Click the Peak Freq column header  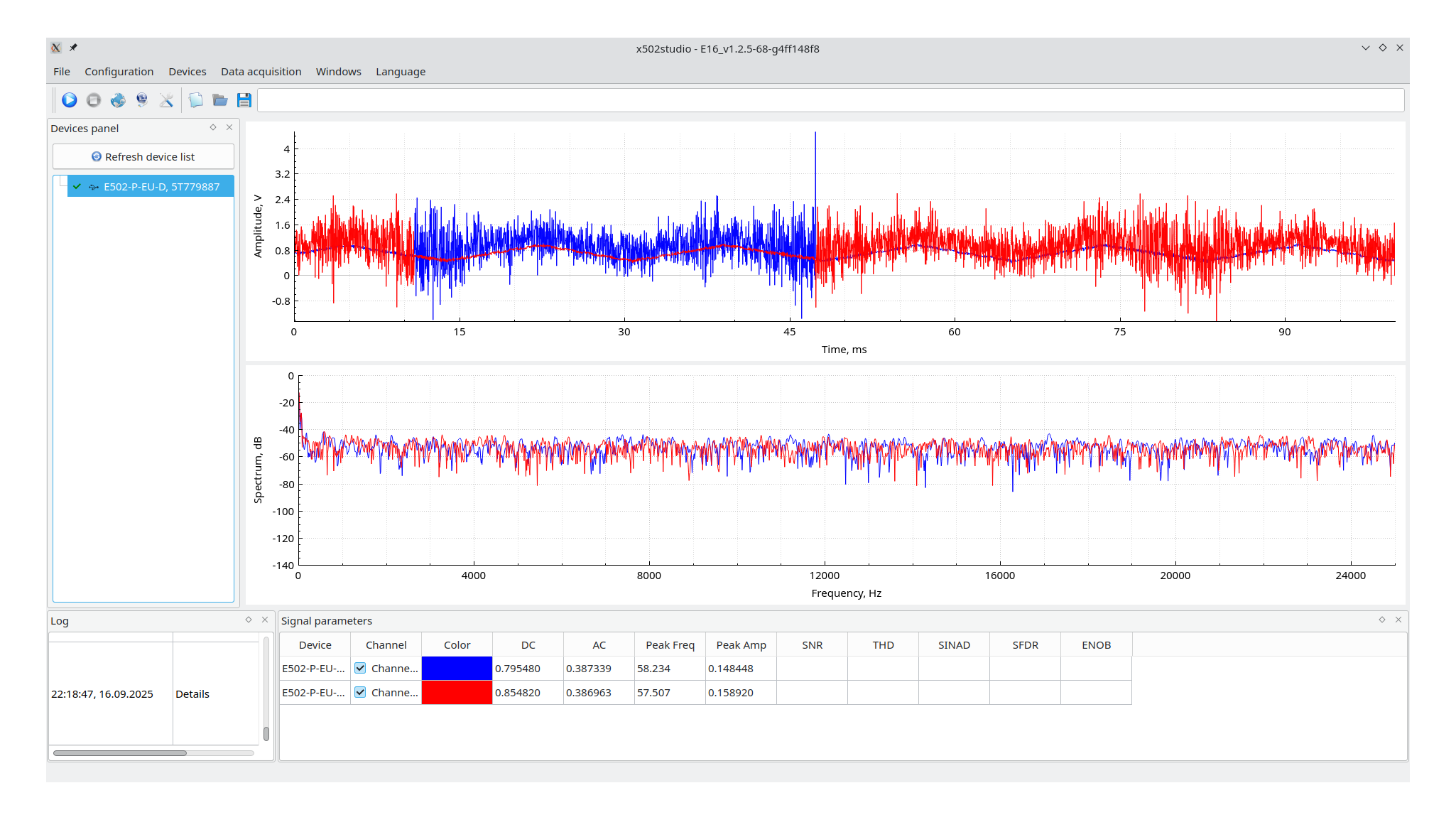coord(670,645)
